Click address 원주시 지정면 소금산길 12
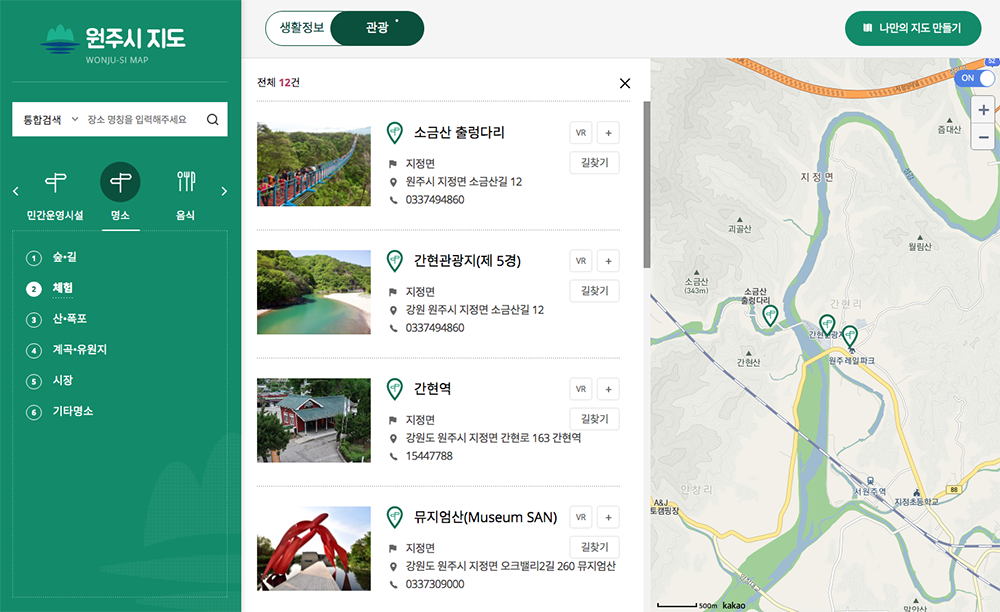1000x612 pixels. [464, 182]
